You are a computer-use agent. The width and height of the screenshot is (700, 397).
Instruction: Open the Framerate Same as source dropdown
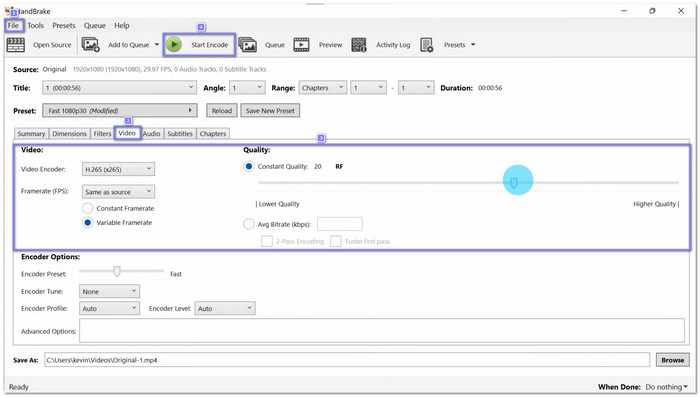[x=118, y=192]
